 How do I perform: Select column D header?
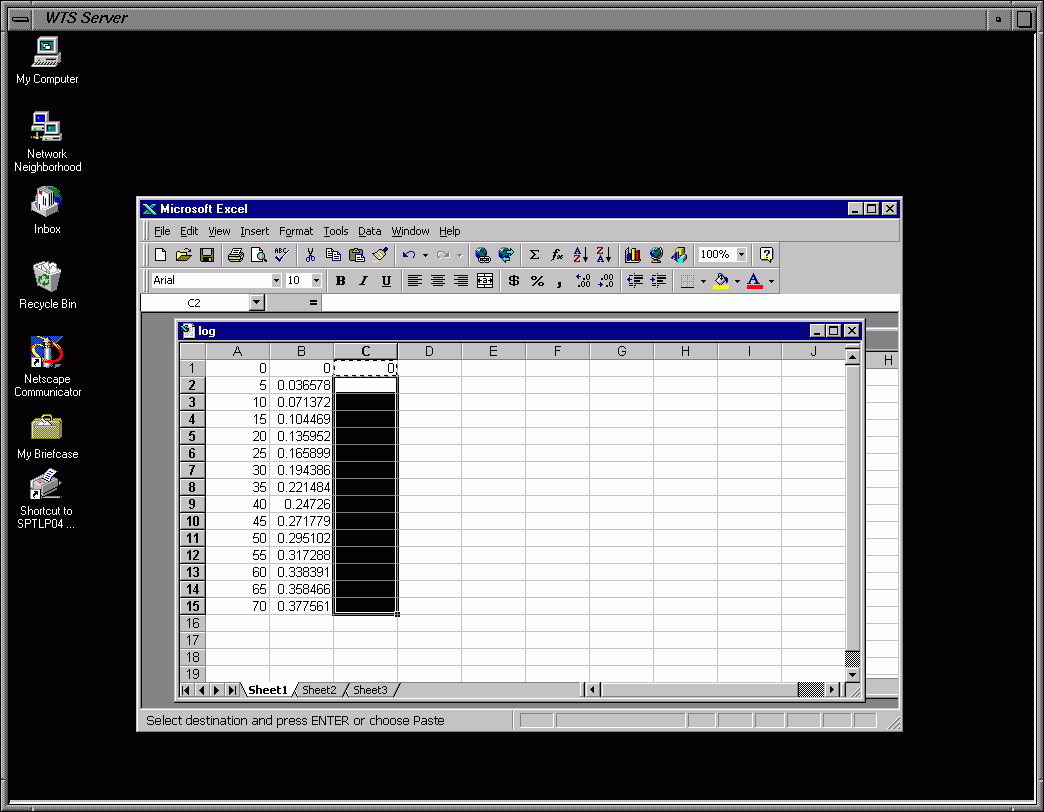click(x=429, y=351)
